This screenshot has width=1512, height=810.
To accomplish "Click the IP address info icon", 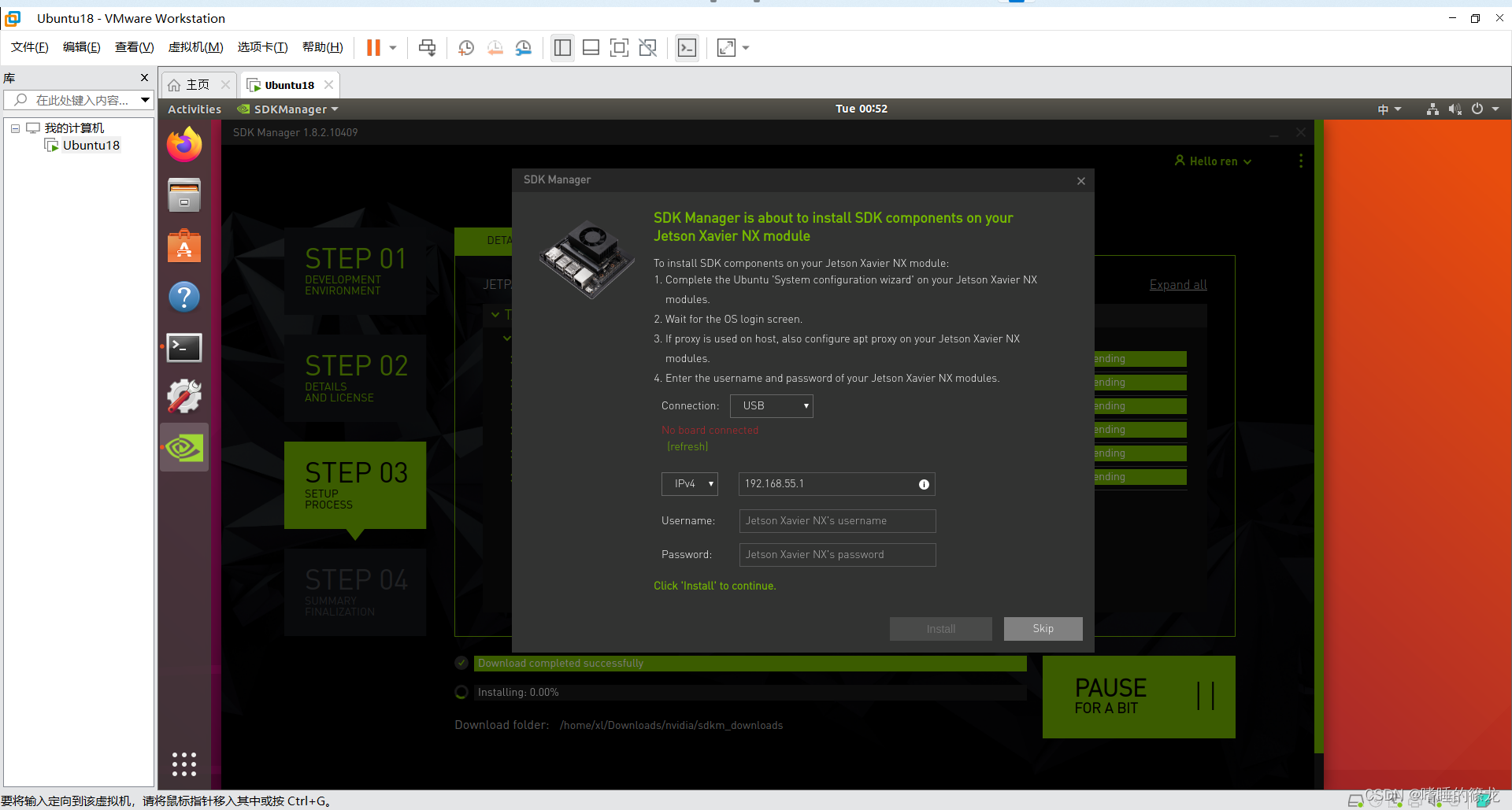I will click(x=924, y=484).
